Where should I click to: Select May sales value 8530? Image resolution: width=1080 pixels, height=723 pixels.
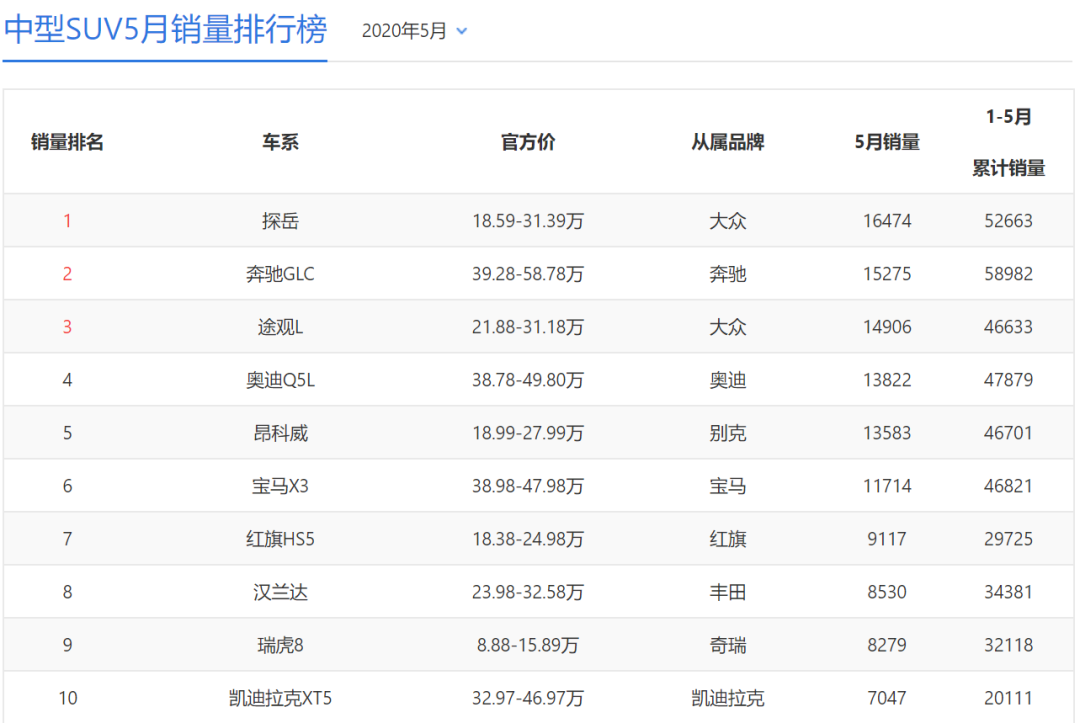point(887,592)
